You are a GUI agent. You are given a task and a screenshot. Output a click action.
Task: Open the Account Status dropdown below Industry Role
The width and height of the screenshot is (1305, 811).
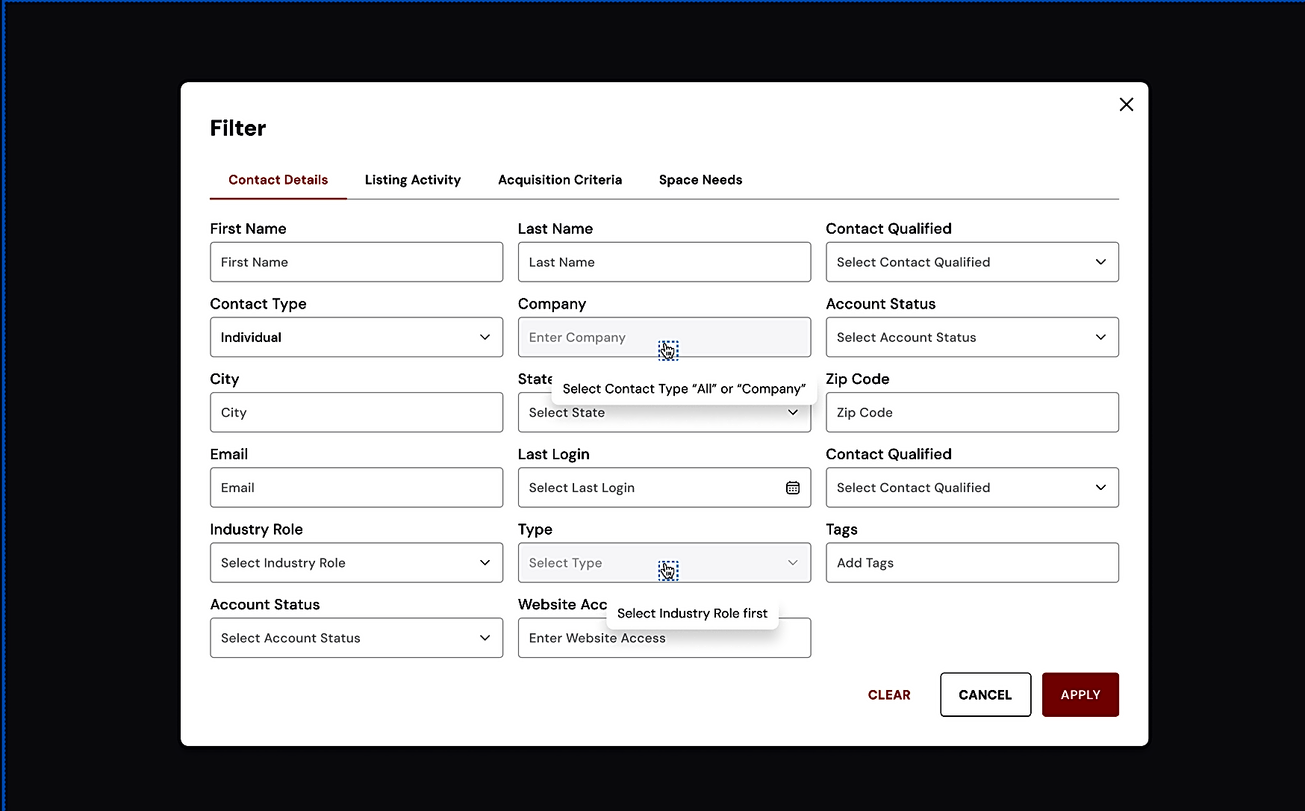(x=356, y=638)
